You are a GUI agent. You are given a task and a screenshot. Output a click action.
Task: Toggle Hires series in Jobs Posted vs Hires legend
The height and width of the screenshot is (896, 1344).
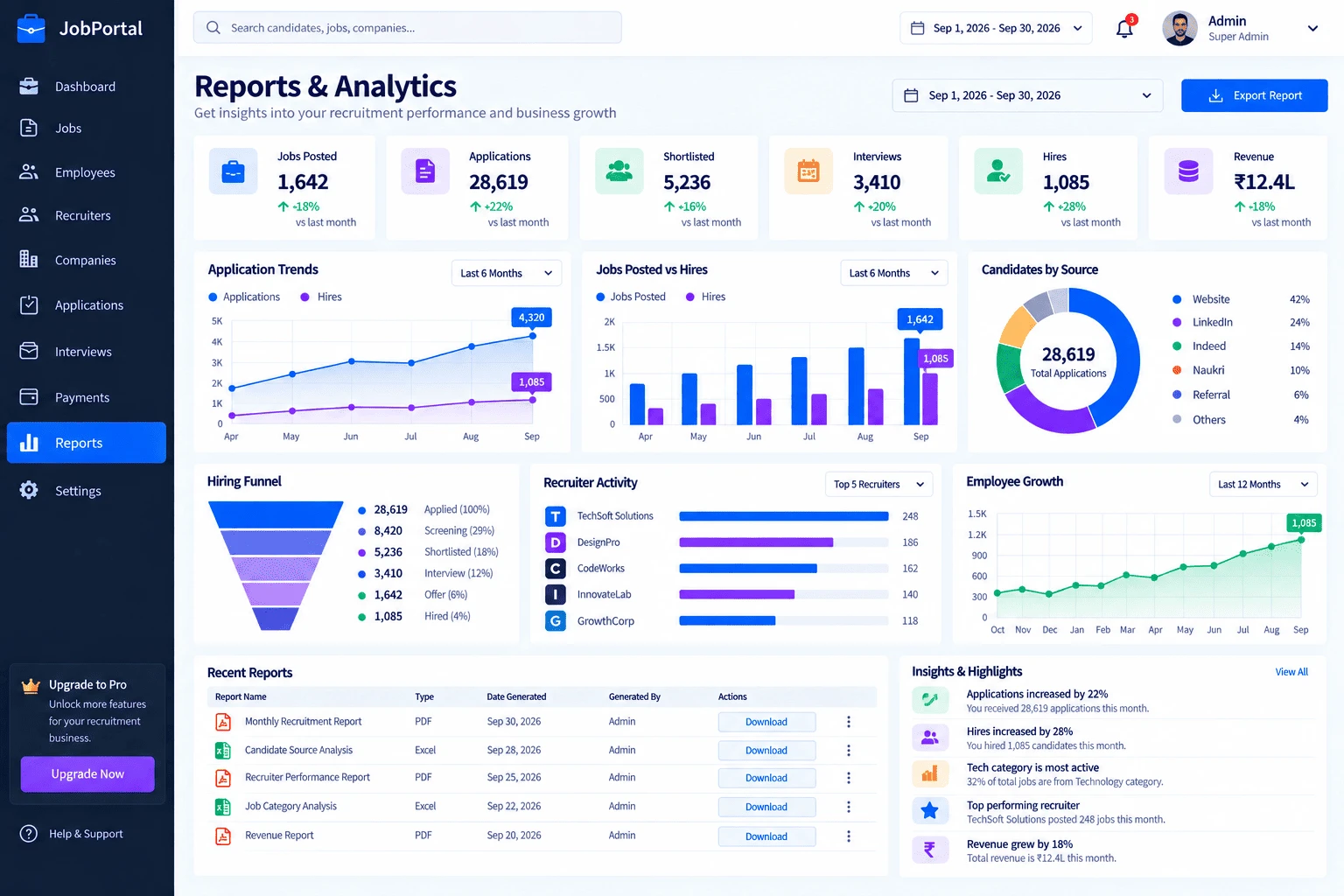[x=705, y=297]
